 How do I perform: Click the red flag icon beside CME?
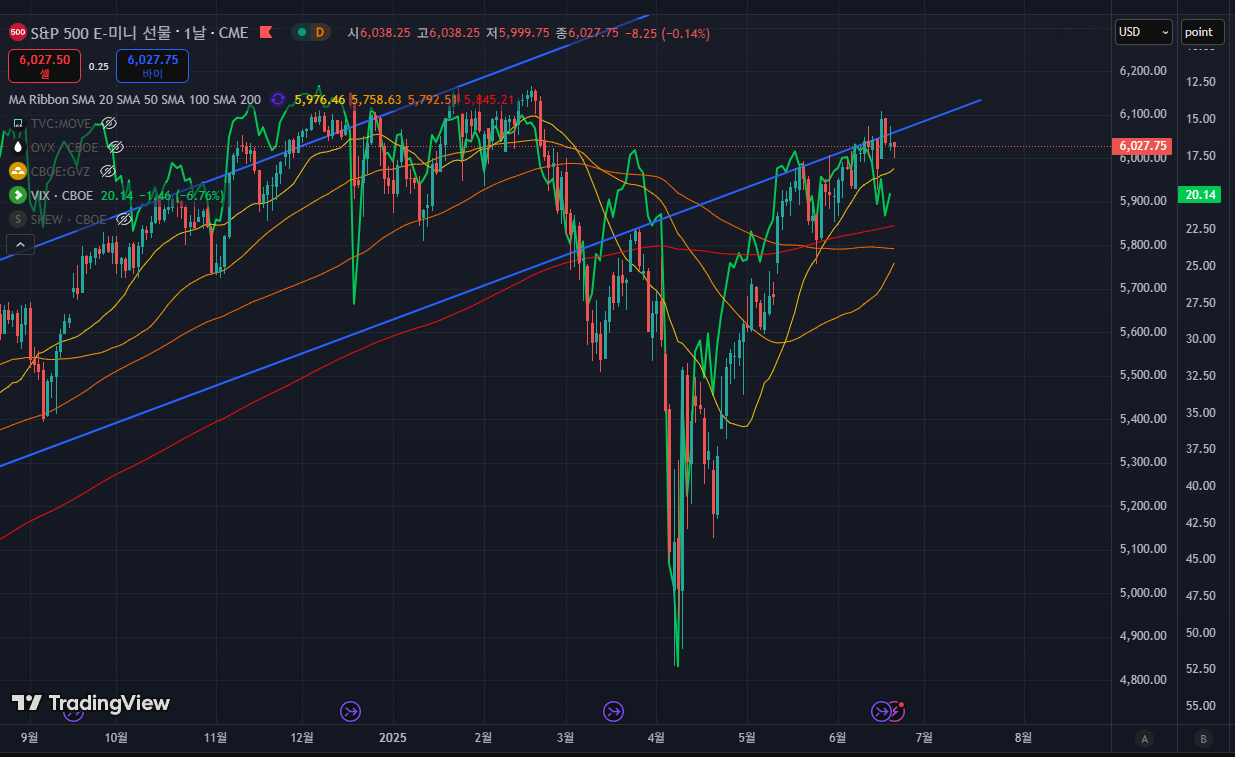tap(266, 33)
